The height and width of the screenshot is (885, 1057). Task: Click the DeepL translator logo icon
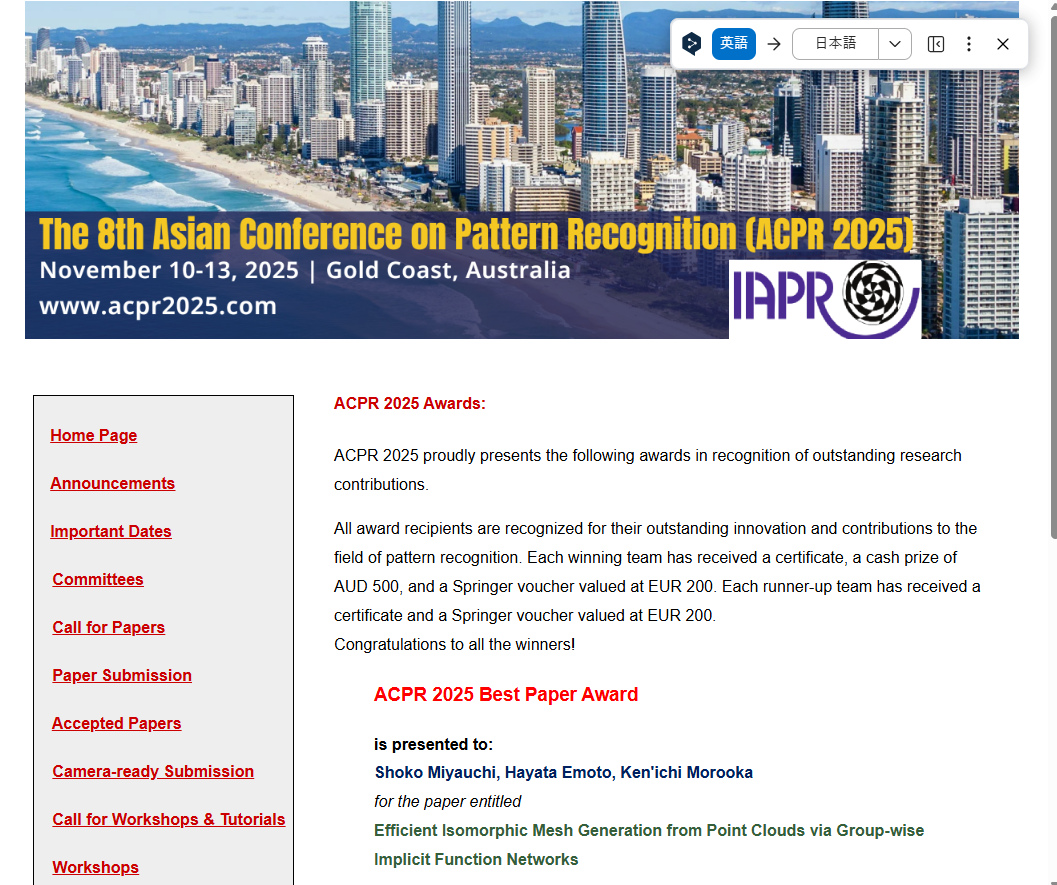point(691,44)
